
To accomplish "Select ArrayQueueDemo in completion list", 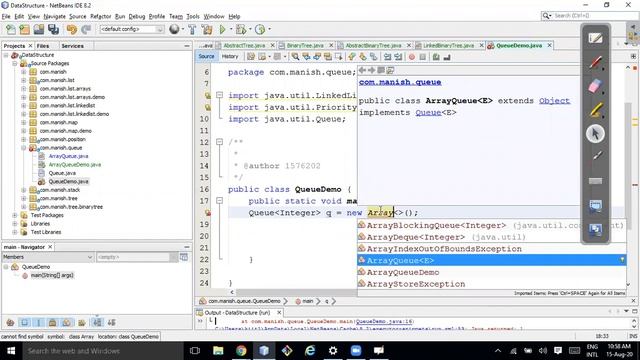I will (x=491, y=272).
